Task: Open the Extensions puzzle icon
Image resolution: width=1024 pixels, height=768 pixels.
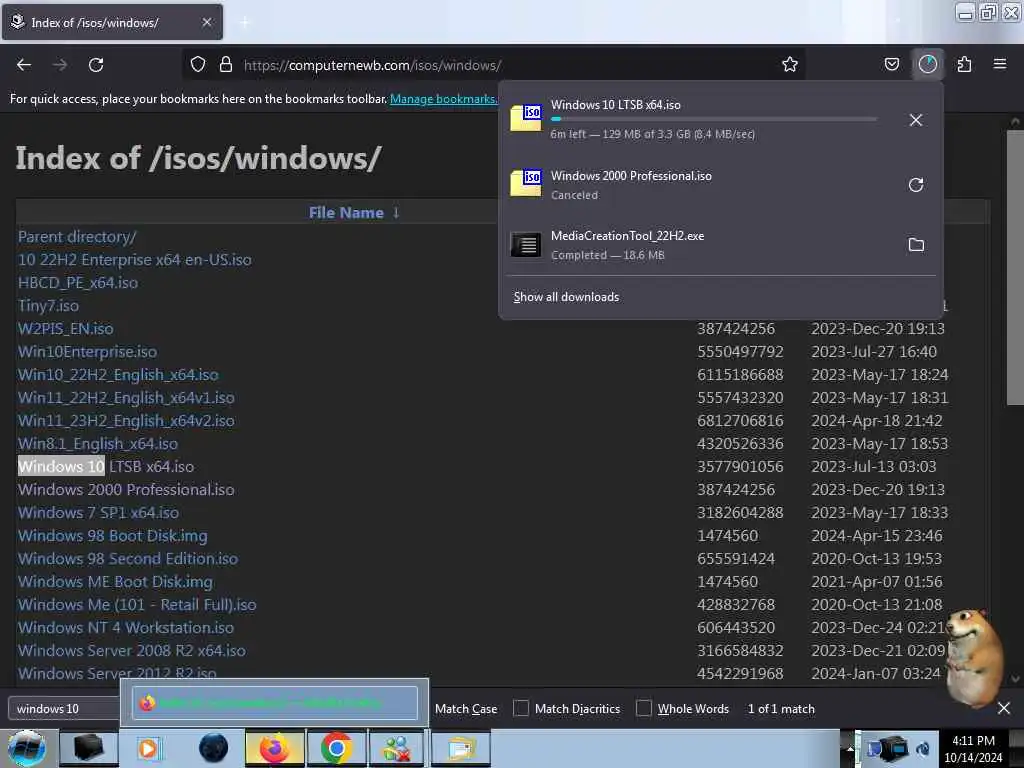Action: 964,65
